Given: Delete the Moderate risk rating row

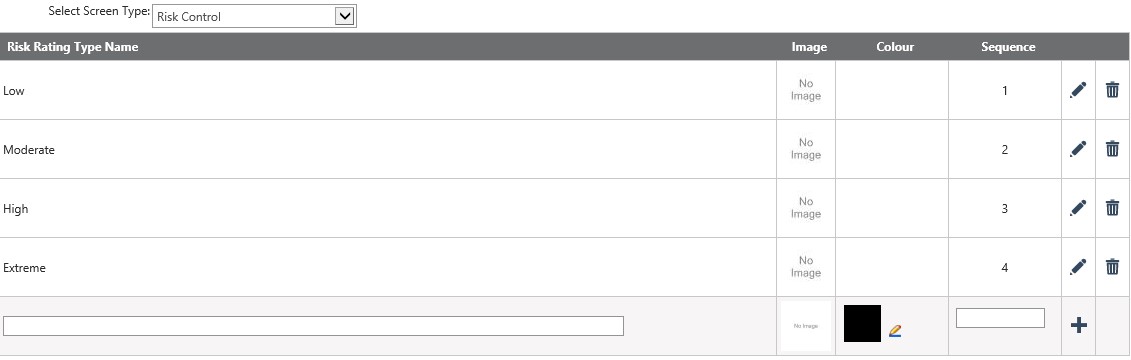Looking at the screenshot, I should point(1112,149).
